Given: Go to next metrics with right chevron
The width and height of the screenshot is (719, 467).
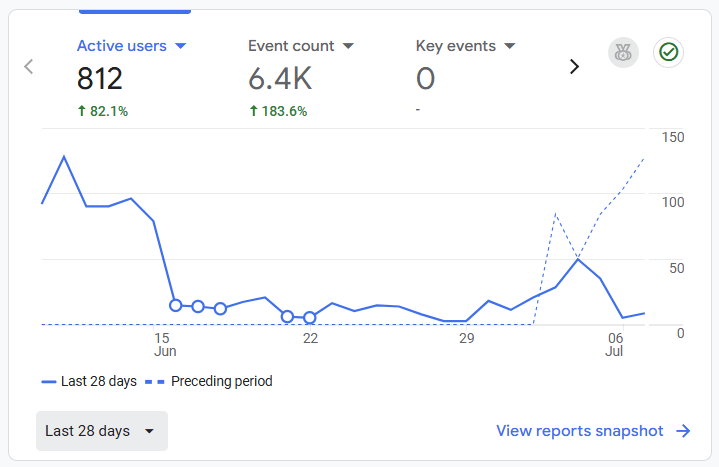Looking at the screenshot, I should pos(575,67).
